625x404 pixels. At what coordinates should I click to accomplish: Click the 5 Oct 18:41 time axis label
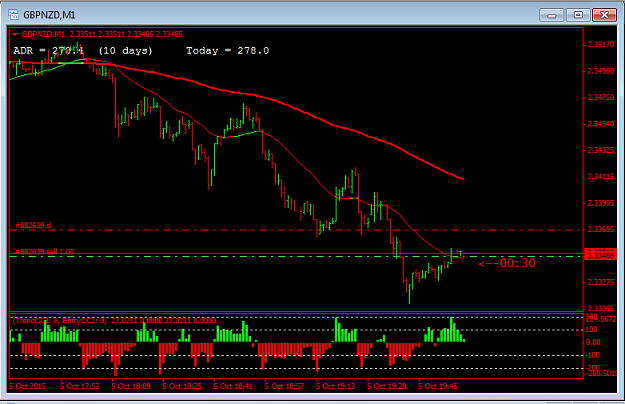pos(233,386)
